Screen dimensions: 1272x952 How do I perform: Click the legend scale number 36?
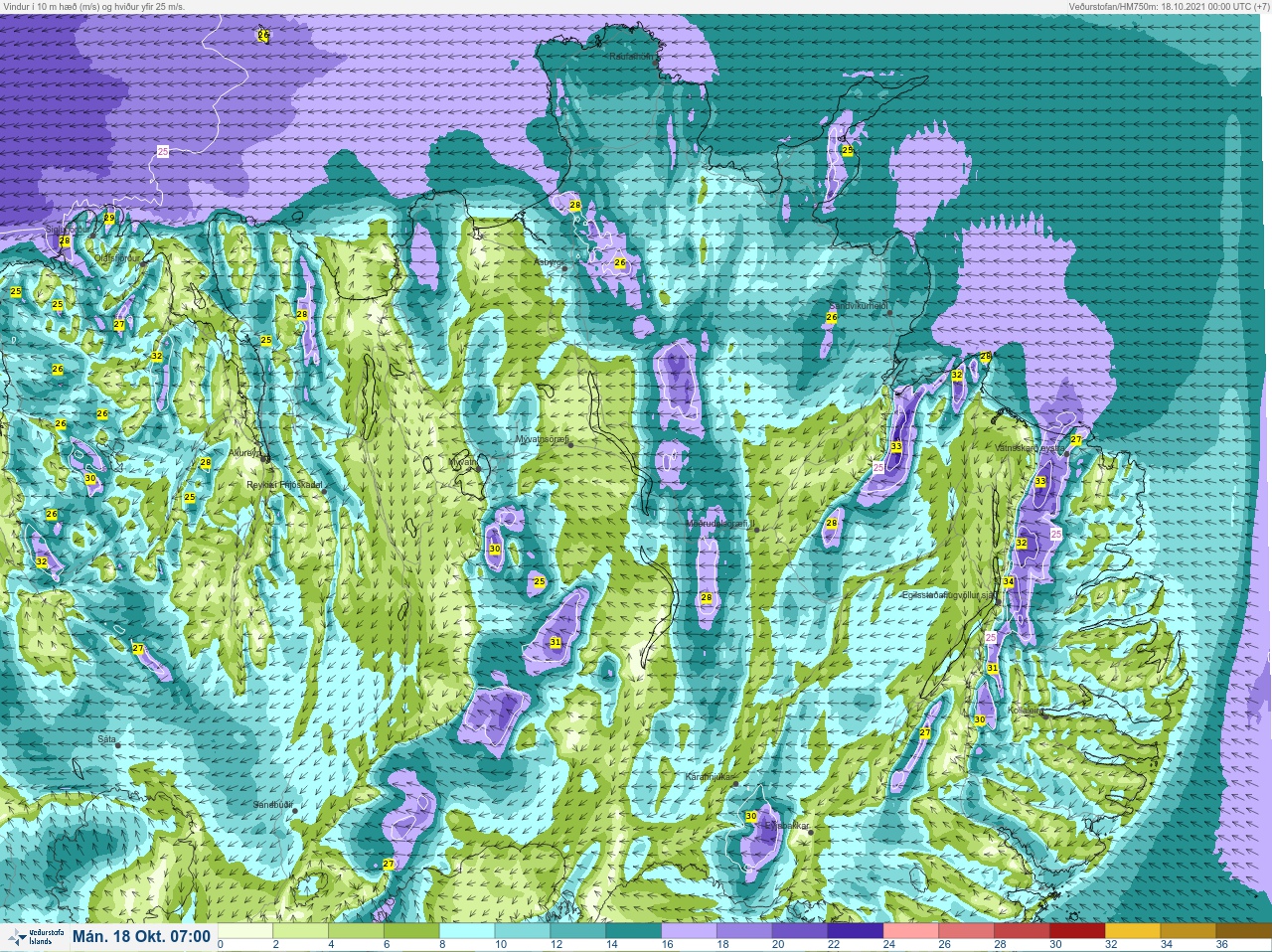click(x=1221, y=944)
